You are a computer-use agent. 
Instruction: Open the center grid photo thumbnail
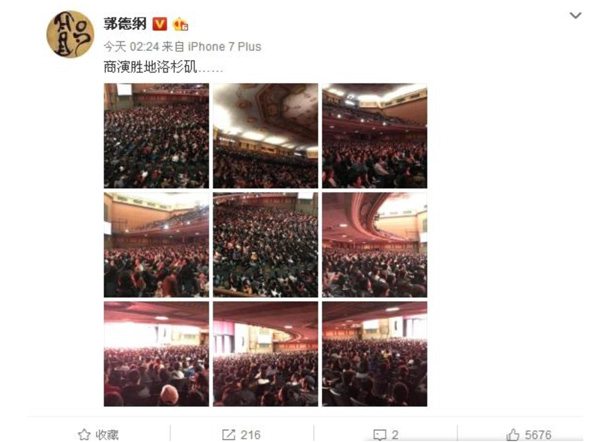(266, 245)
